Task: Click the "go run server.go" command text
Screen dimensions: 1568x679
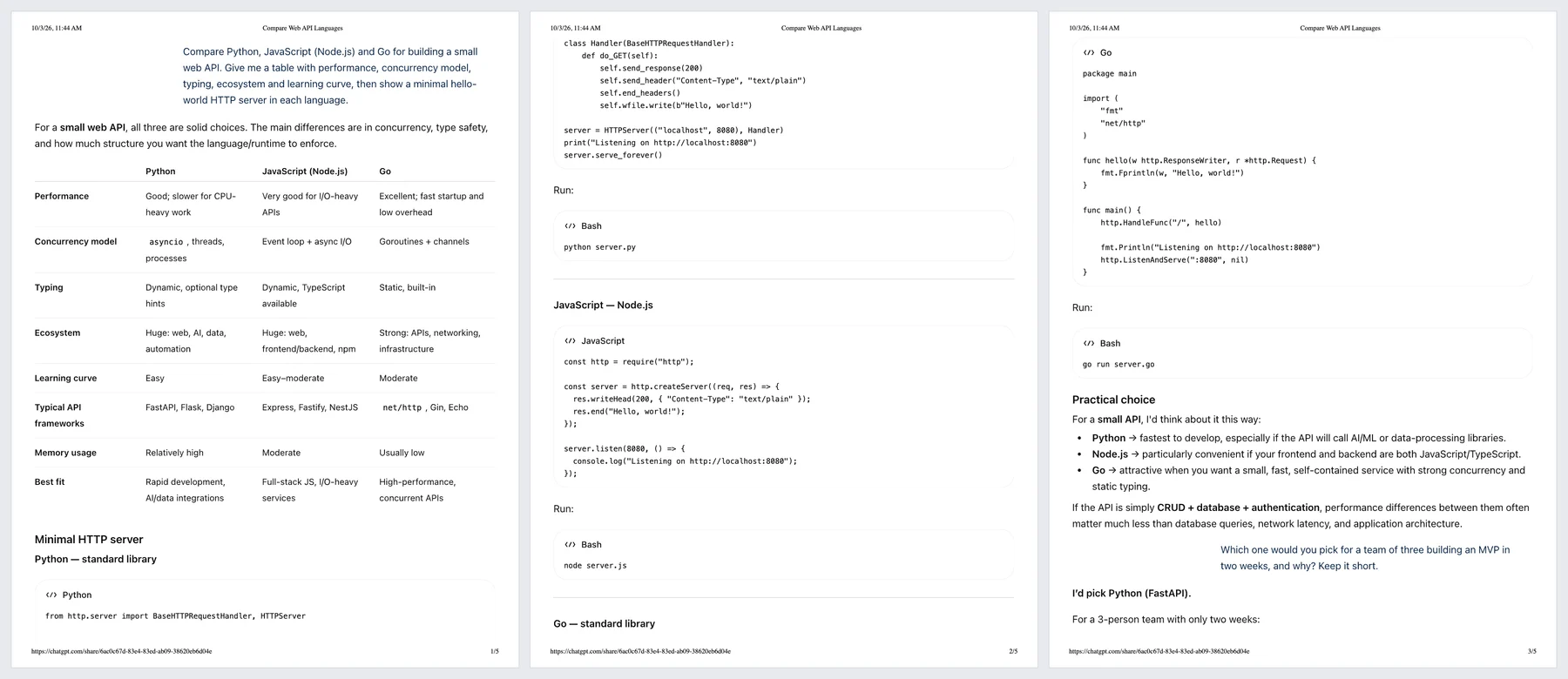Action: coord(1119,365)
